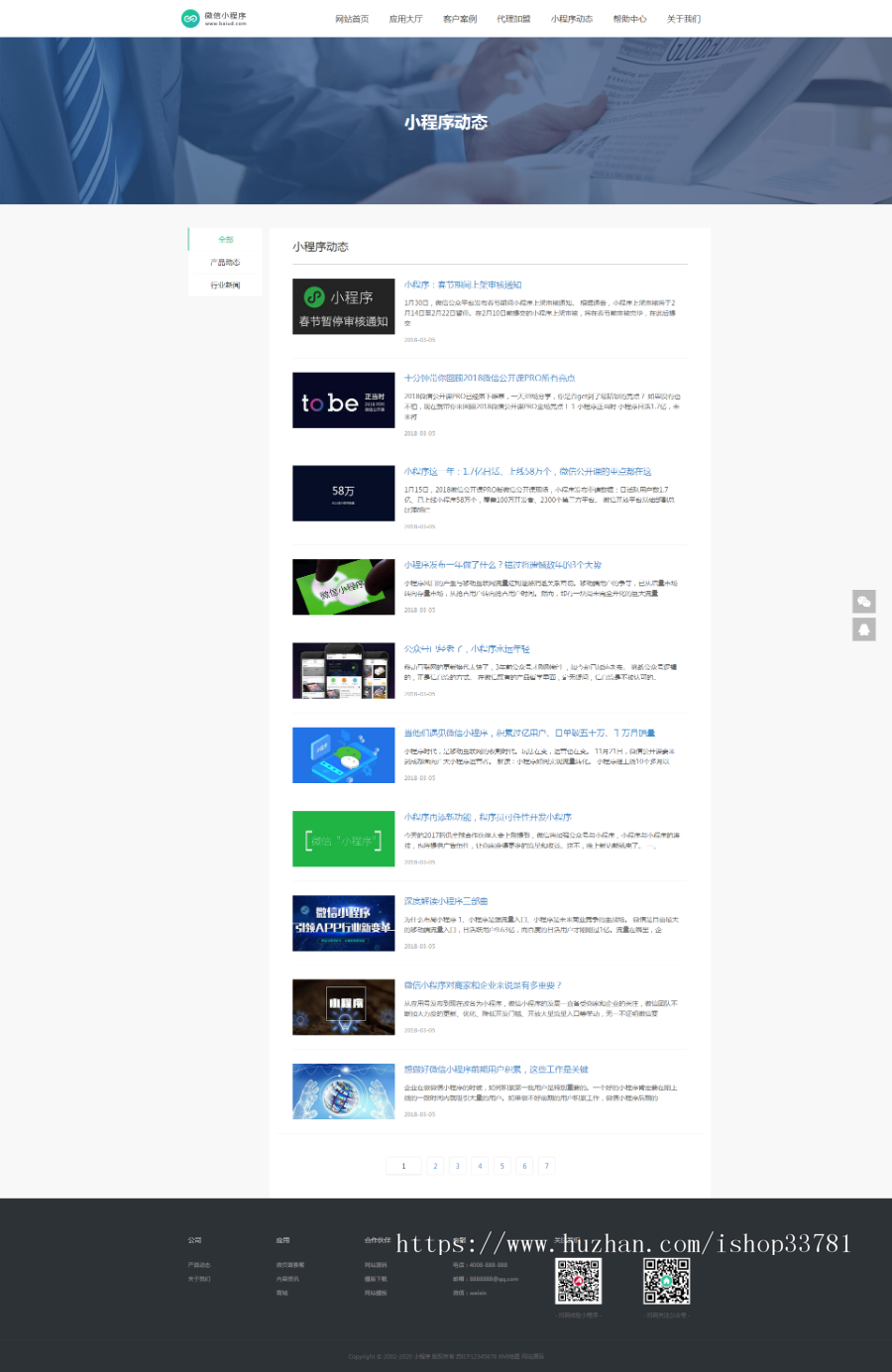Go to pagination page 2
Screen dimensions: 892x1372
(435, 1166)
